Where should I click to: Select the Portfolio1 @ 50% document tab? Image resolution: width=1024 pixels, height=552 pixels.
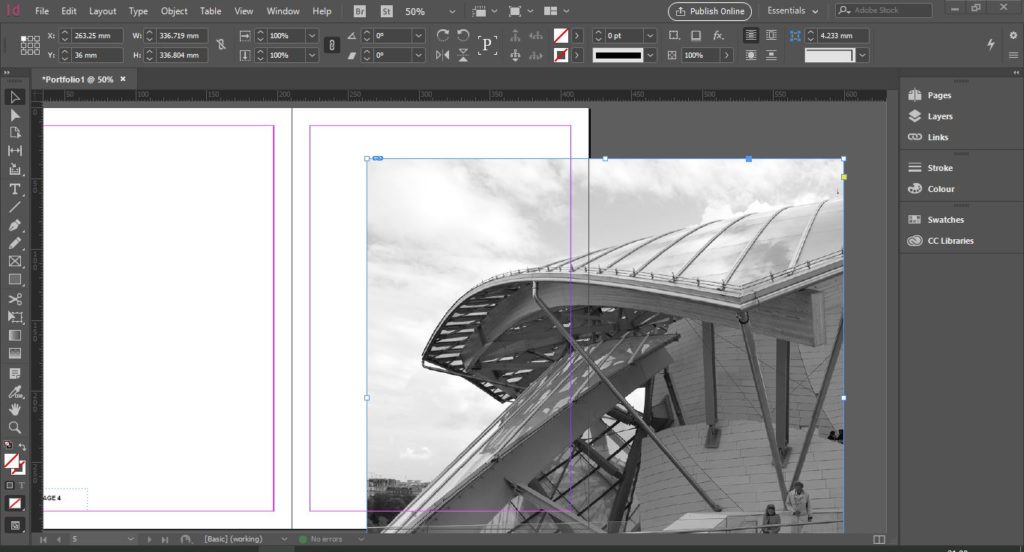coord(78,79)
